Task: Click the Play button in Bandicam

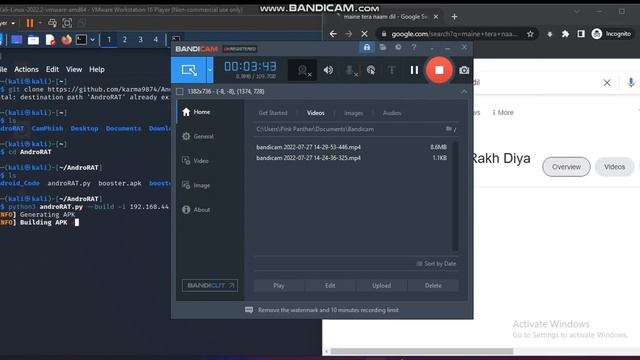Action: click(279, 286)
